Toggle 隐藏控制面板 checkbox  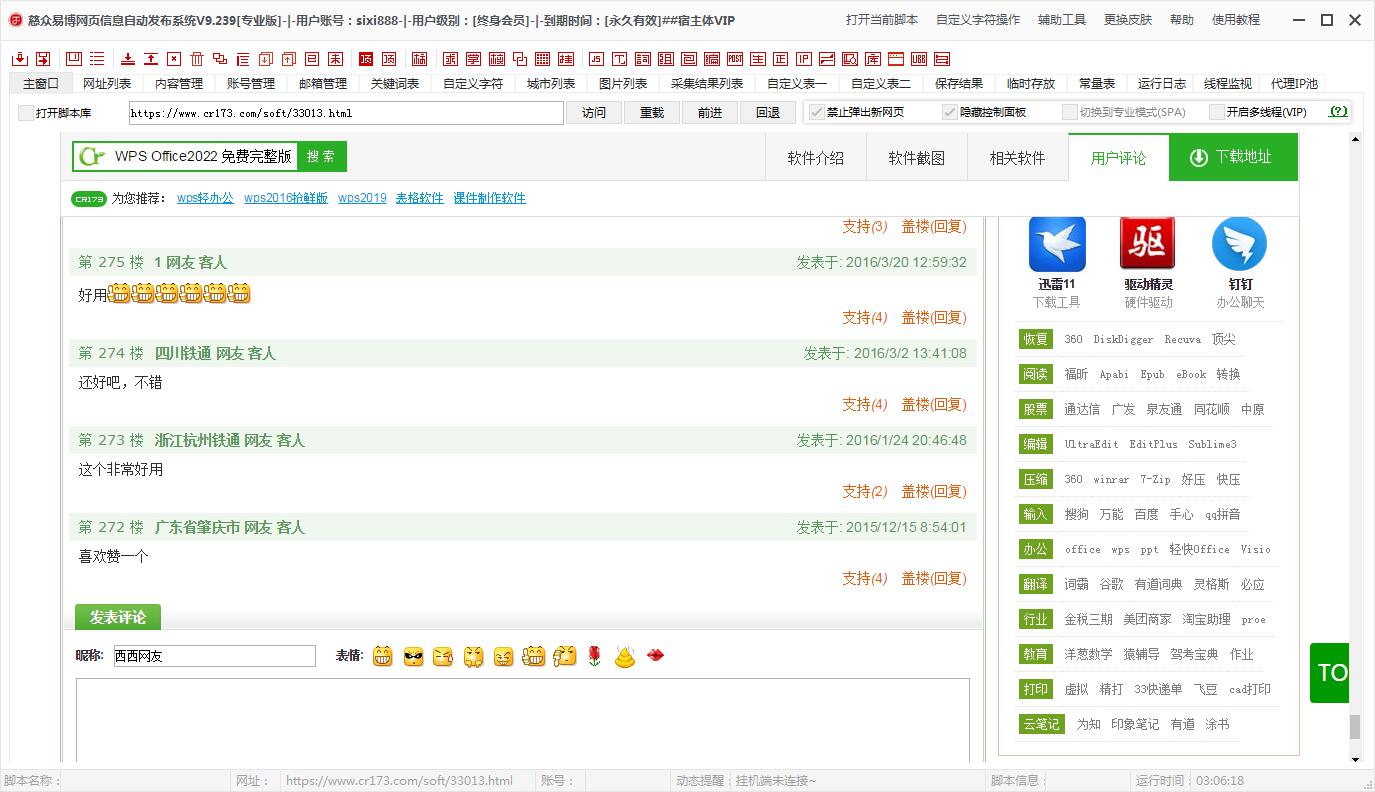tap(950, 112)
